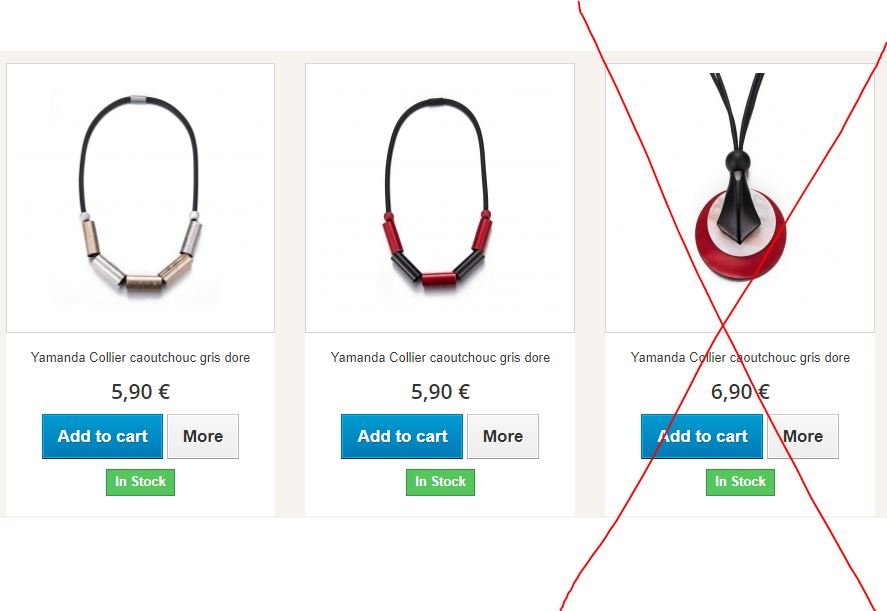Add the gray-gold necklace to cart
The width and height of the screenshot is (887, 611).
(x=102, y=436)
